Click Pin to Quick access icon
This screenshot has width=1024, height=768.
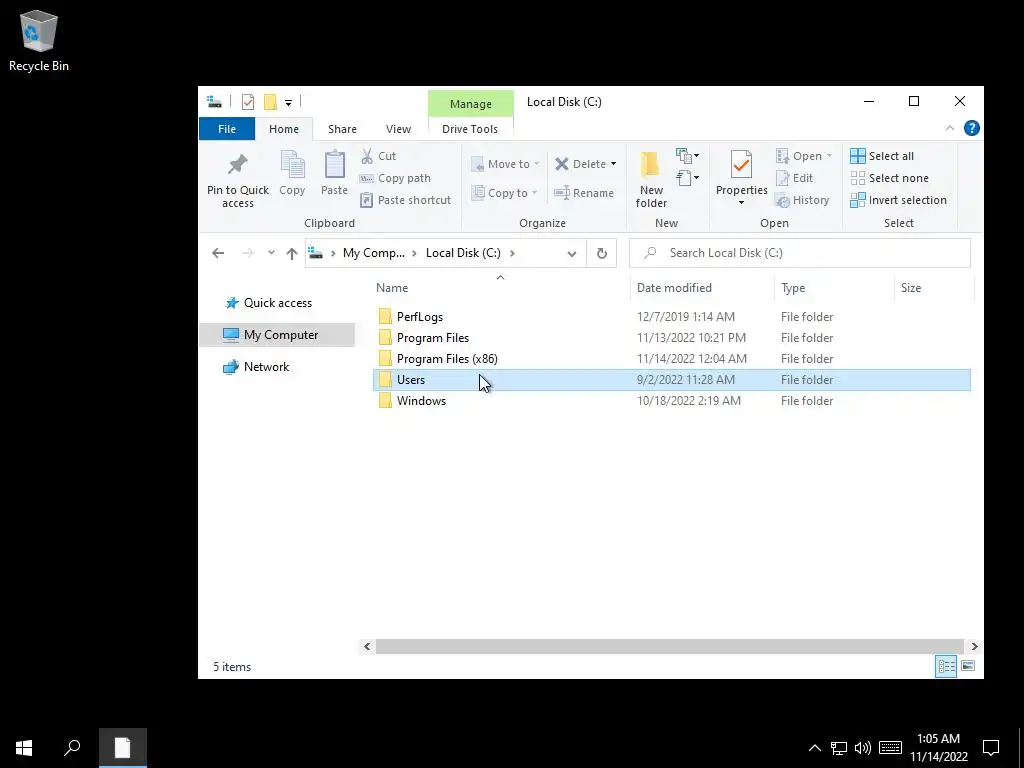click(238, 179)
